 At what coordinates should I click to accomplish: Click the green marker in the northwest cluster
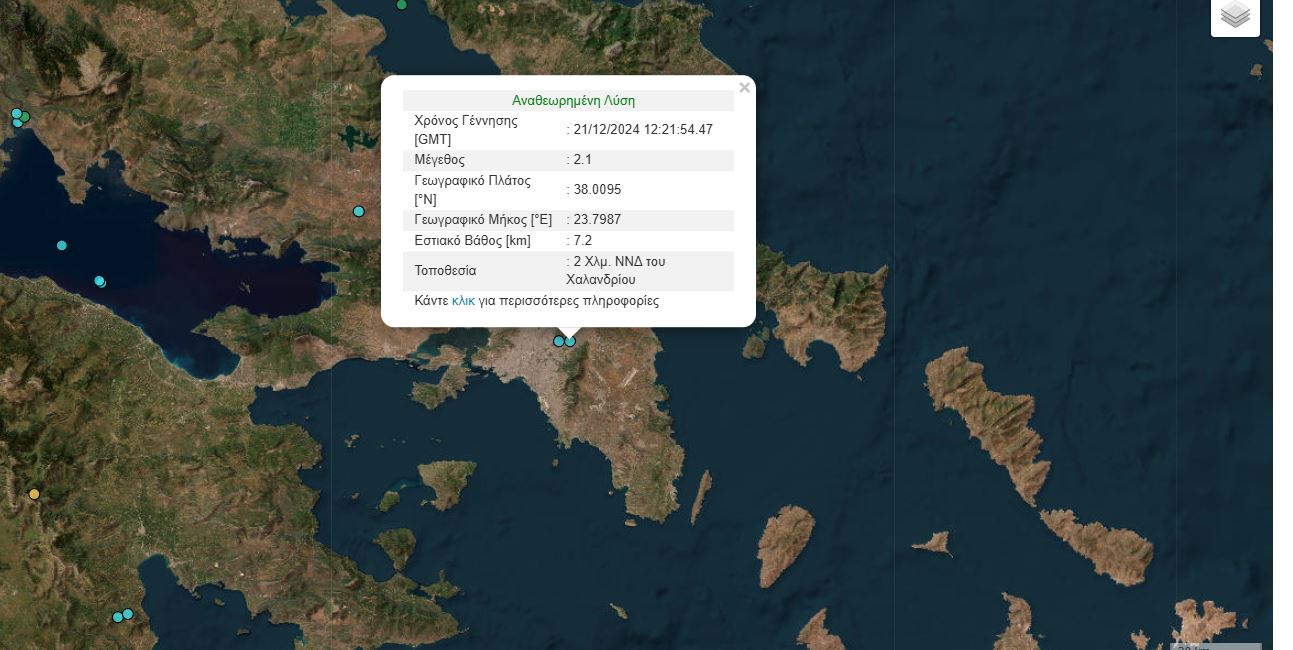click(x=25, y=117)
